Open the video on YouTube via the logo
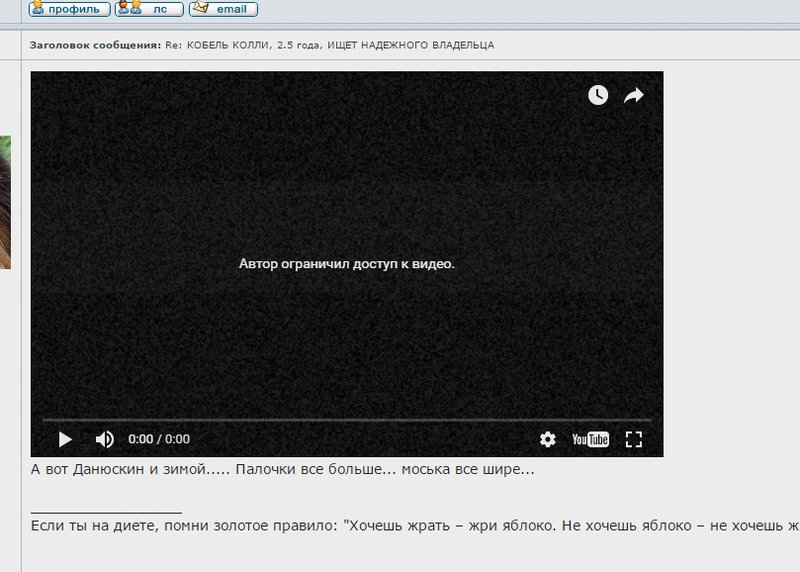This screenshot has height=572, width=800. (590, 439)
